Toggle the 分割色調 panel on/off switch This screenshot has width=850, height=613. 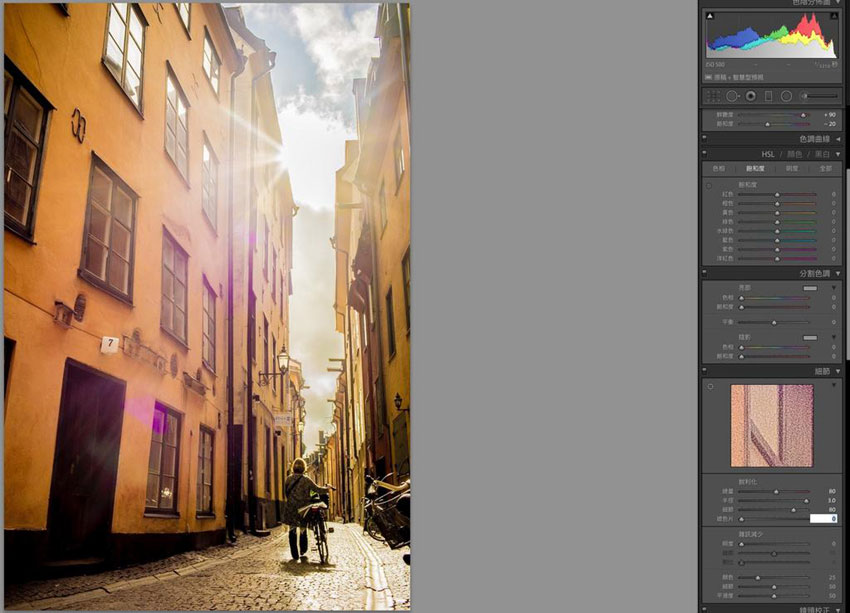pyautogui.click(x=704, y=273)
